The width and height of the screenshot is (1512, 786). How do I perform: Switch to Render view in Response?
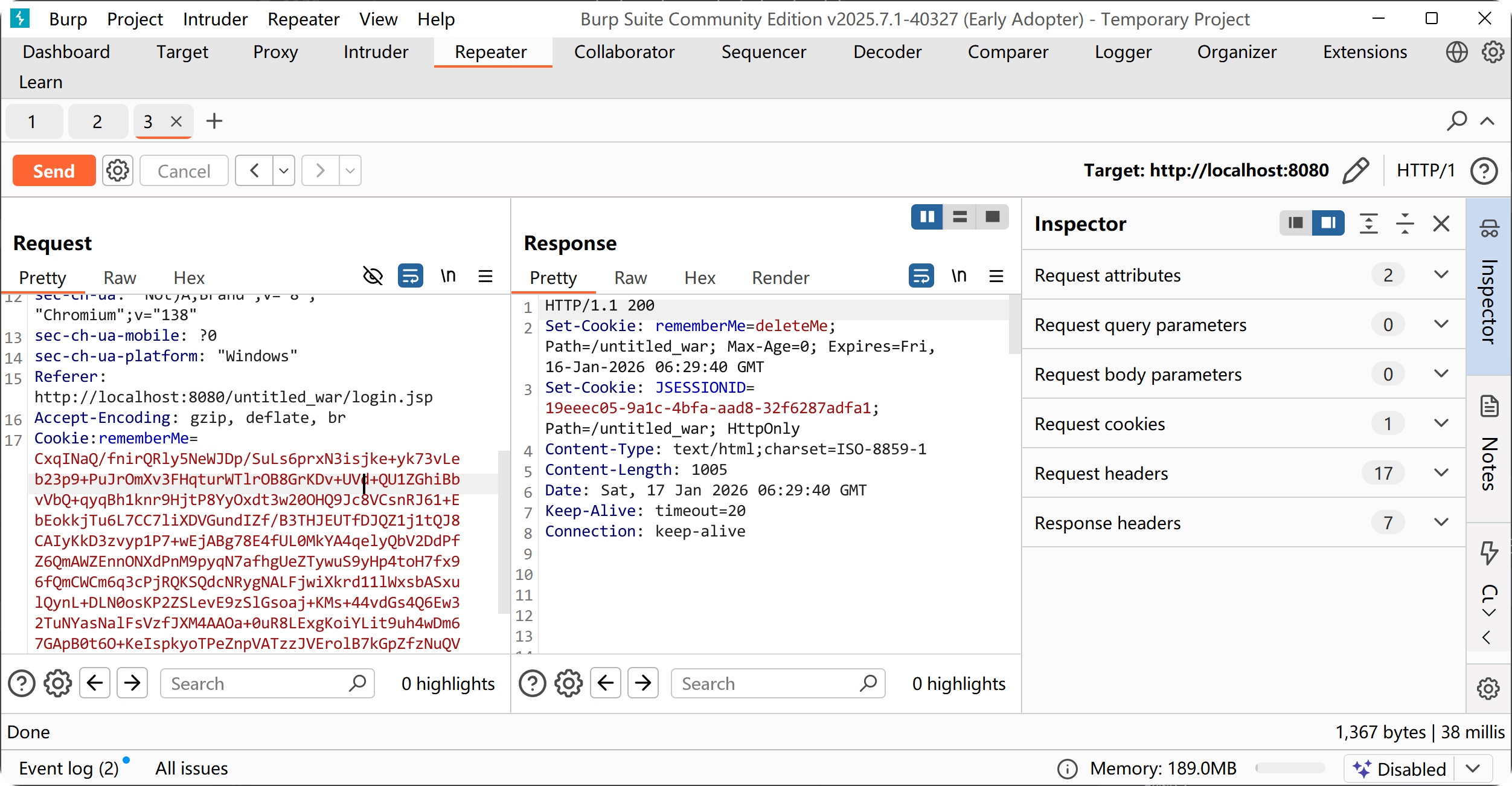[x=780, y=278]
